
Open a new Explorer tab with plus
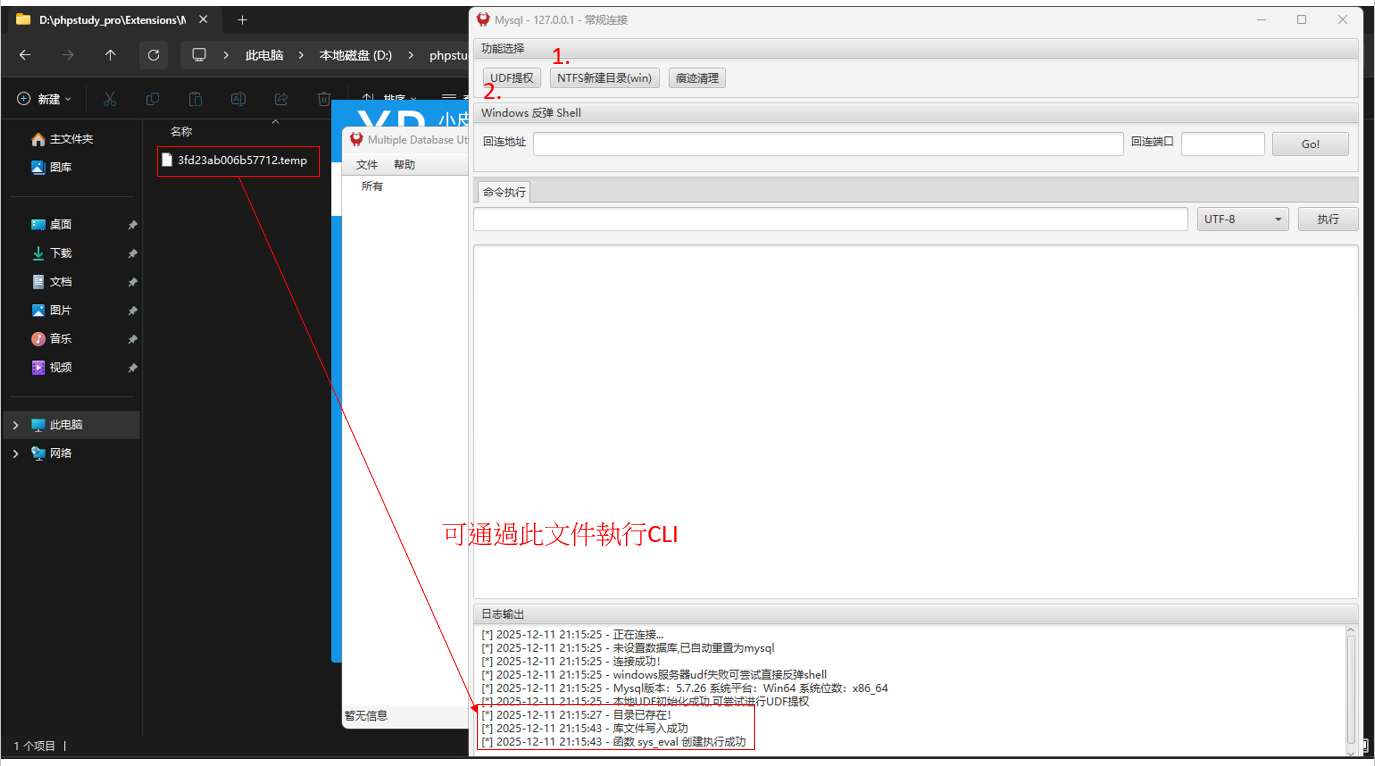click(242, 20)
